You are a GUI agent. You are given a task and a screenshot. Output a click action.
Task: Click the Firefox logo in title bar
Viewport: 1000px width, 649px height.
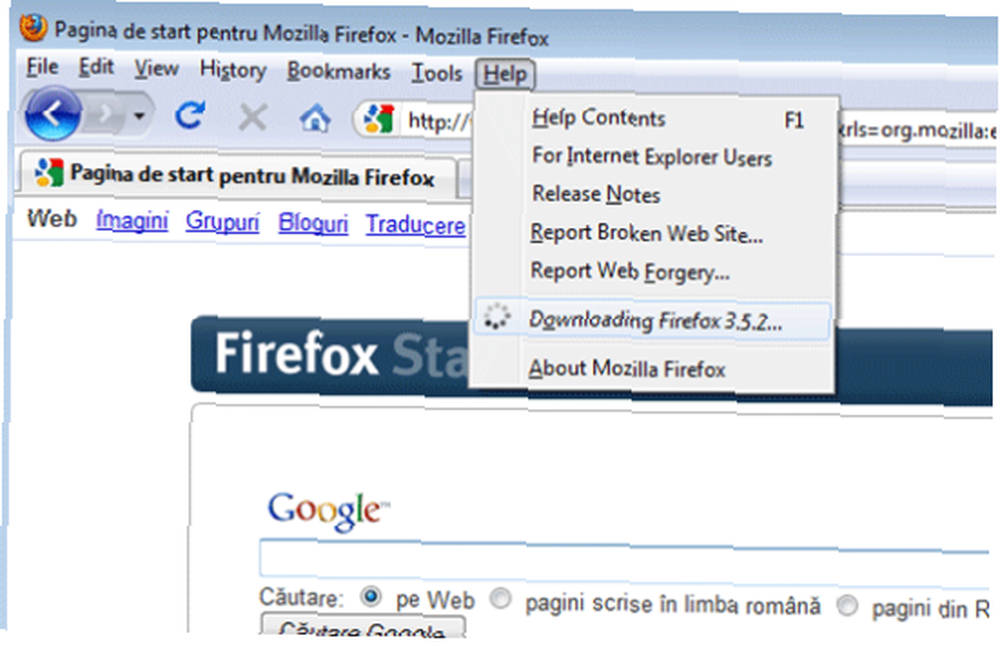[33, 27]
